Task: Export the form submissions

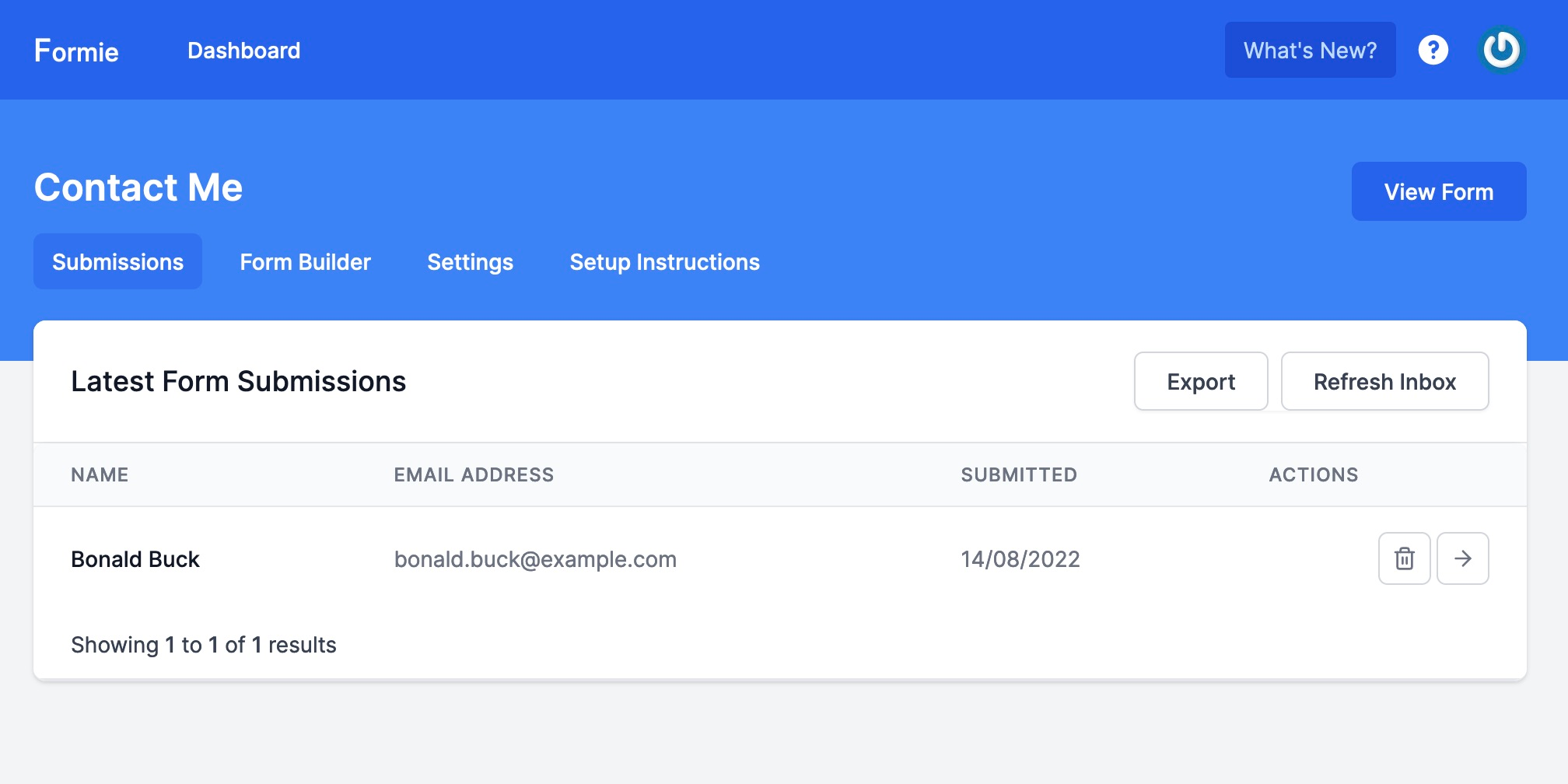Action: (x=1201, y=381)
